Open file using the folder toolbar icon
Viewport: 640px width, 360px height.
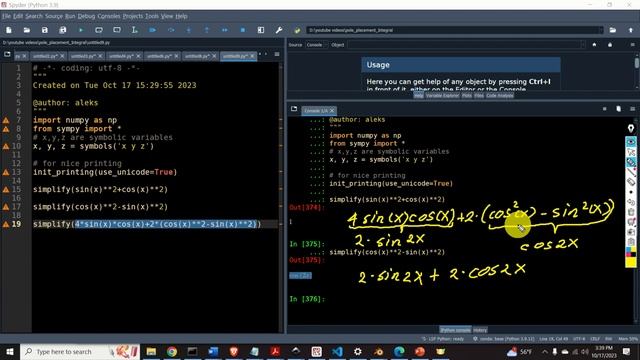click(27, 30)
